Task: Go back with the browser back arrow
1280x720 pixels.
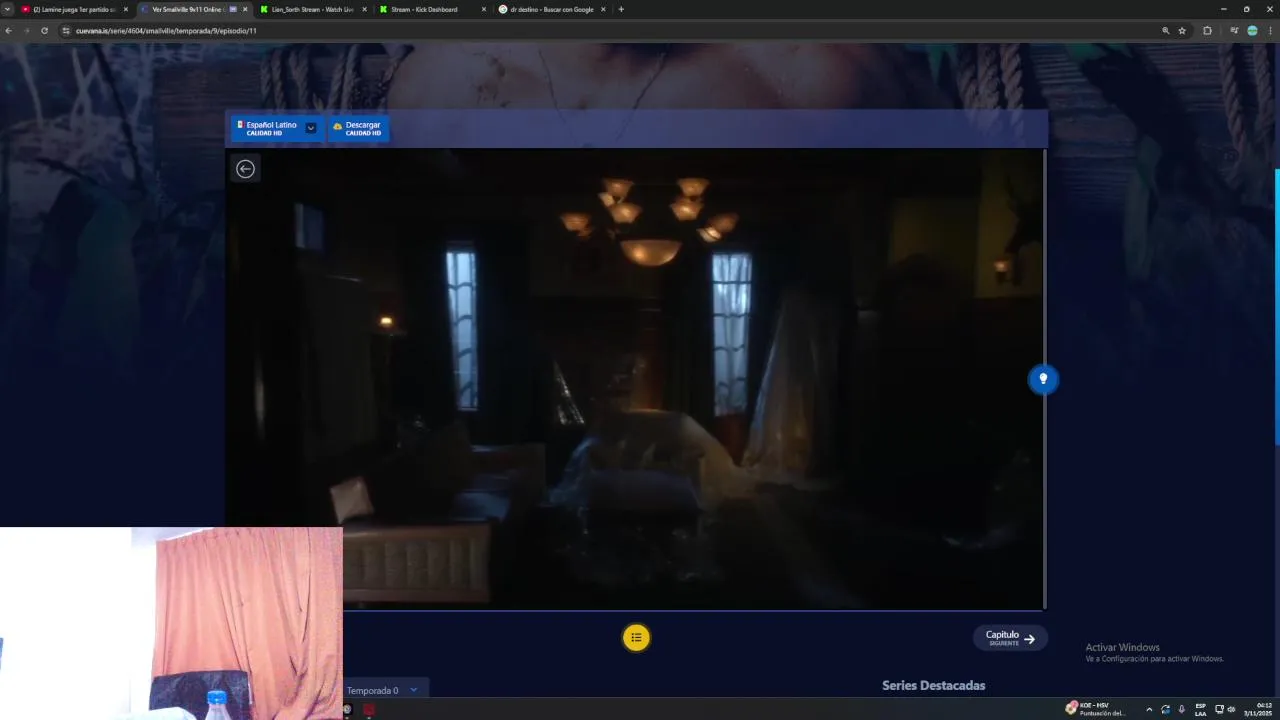Action: click(x=8, y=31)
